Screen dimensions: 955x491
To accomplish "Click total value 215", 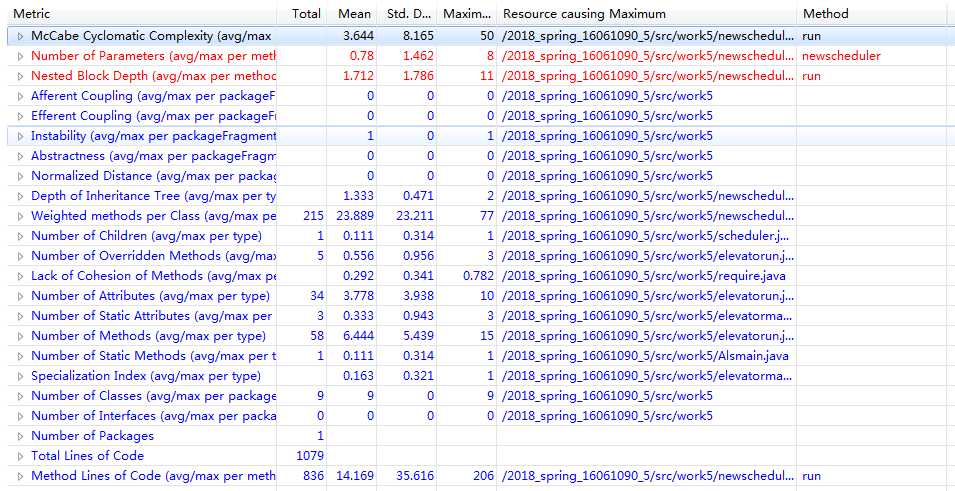I will (x=313, y=216).
